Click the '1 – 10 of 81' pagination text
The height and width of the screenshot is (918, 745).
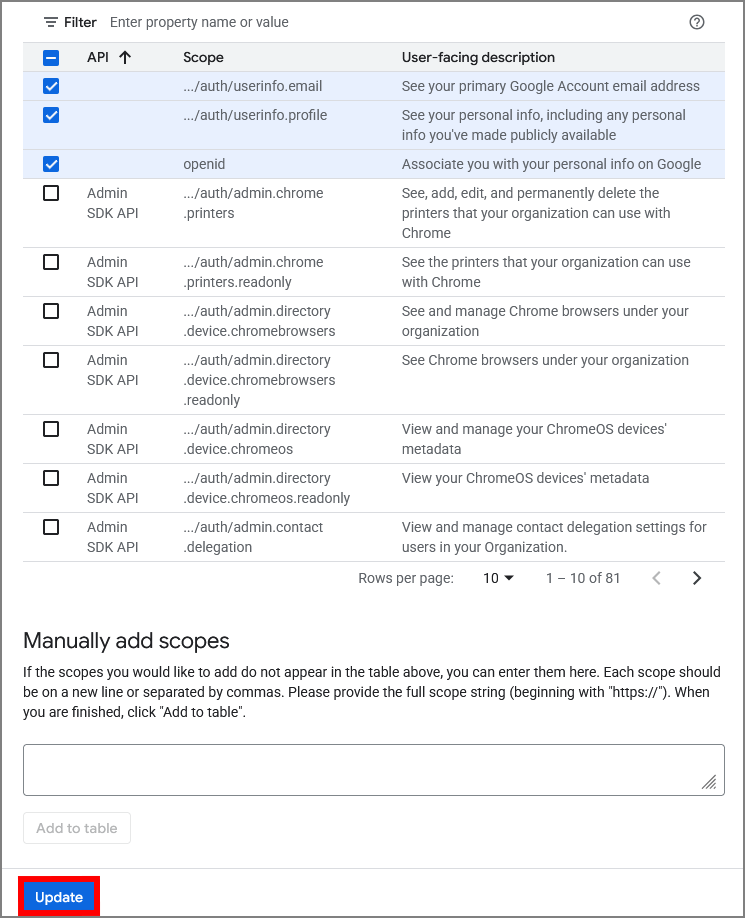point(583,578)
